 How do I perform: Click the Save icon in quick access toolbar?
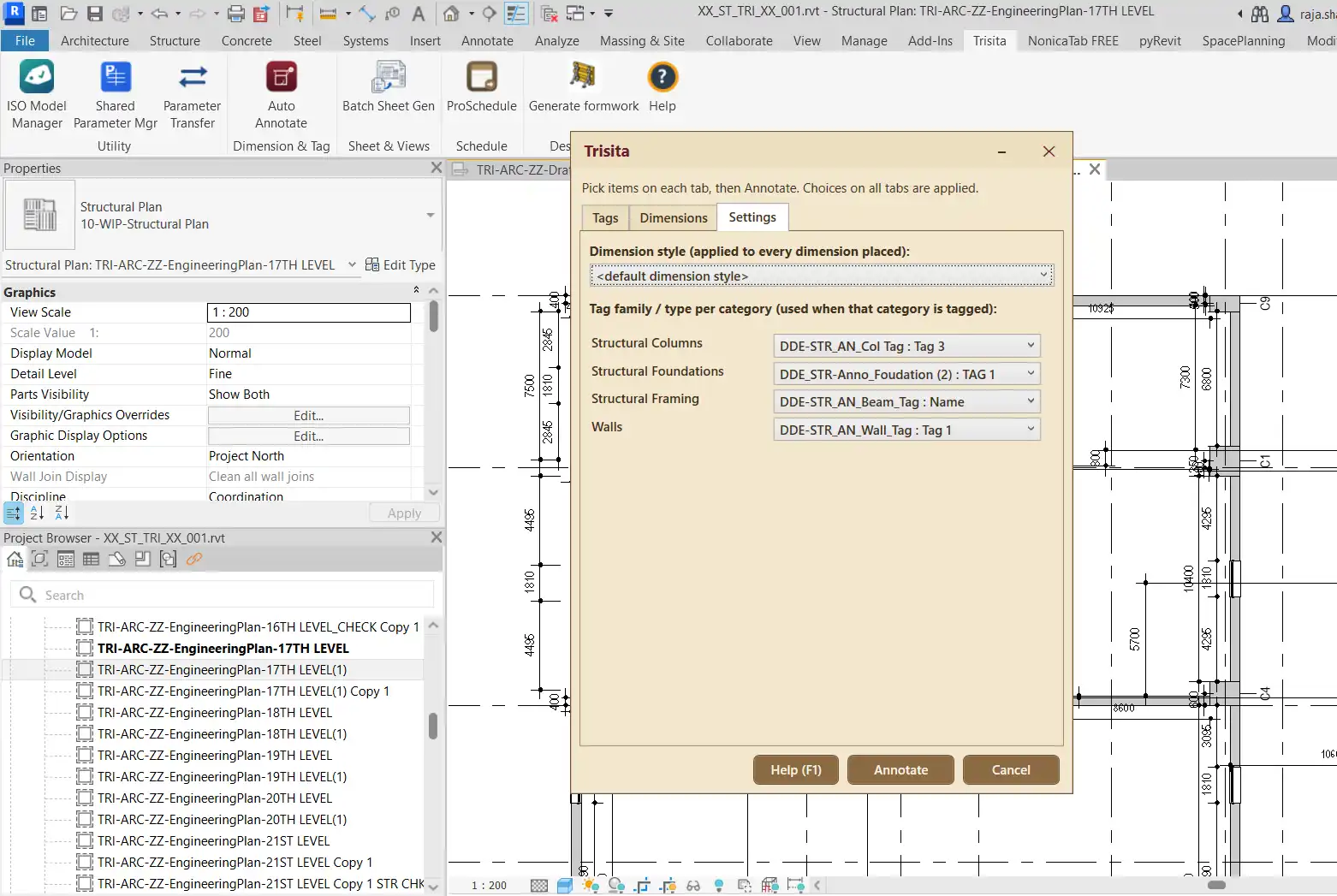point(95,14)
